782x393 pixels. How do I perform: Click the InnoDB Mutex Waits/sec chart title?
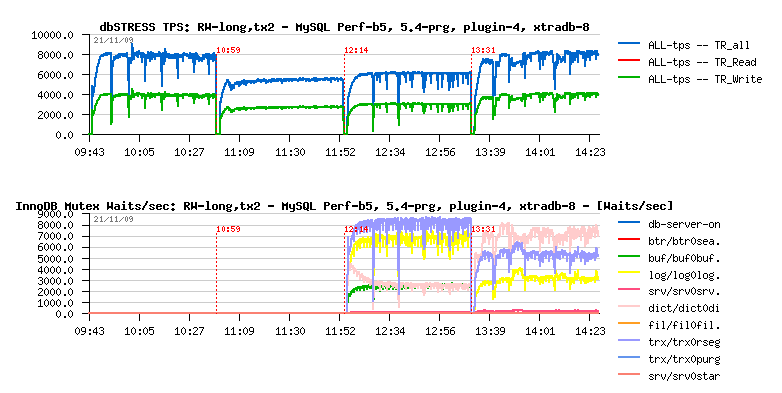(344, 206)
